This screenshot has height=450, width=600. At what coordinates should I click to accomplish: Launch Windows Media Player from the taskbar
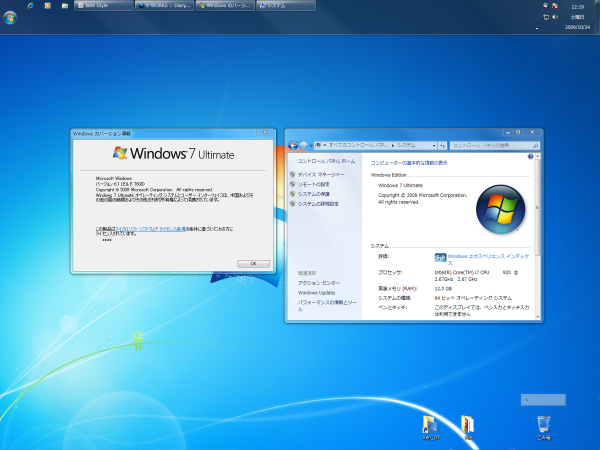point(47,6)
